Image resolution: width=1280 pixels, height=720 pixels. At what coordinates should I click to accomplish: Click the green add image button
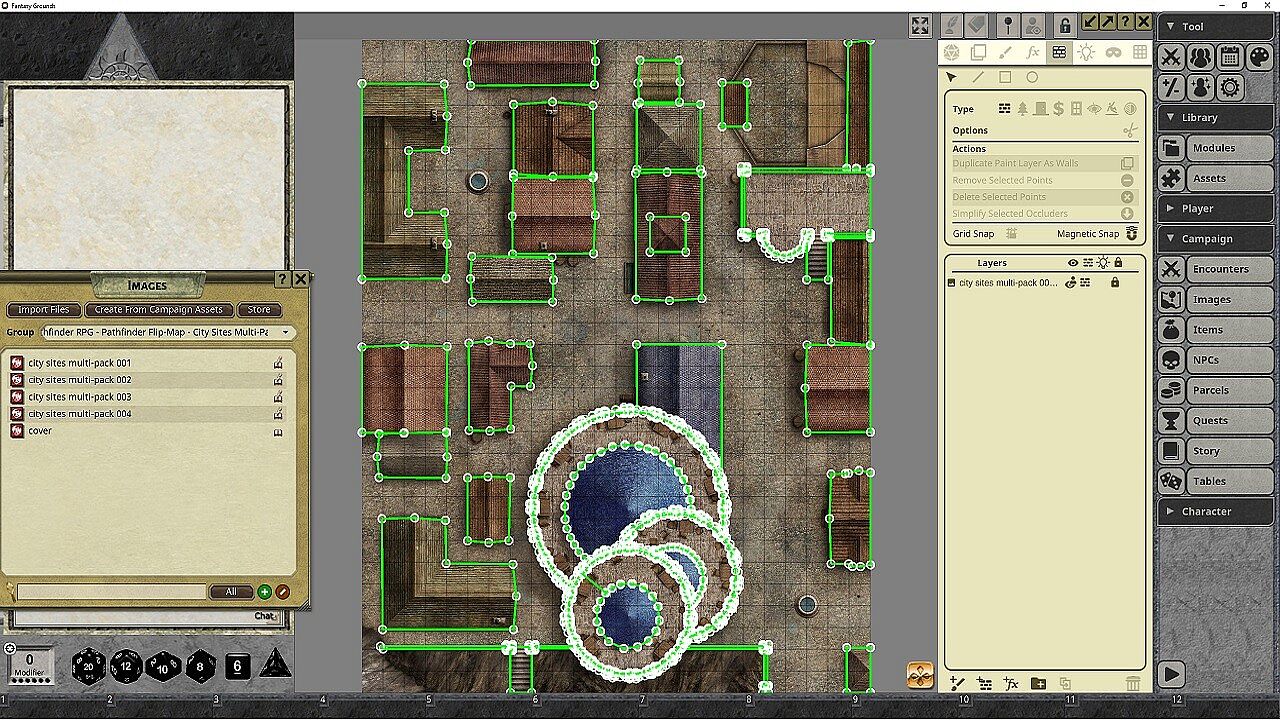(265, 592)
